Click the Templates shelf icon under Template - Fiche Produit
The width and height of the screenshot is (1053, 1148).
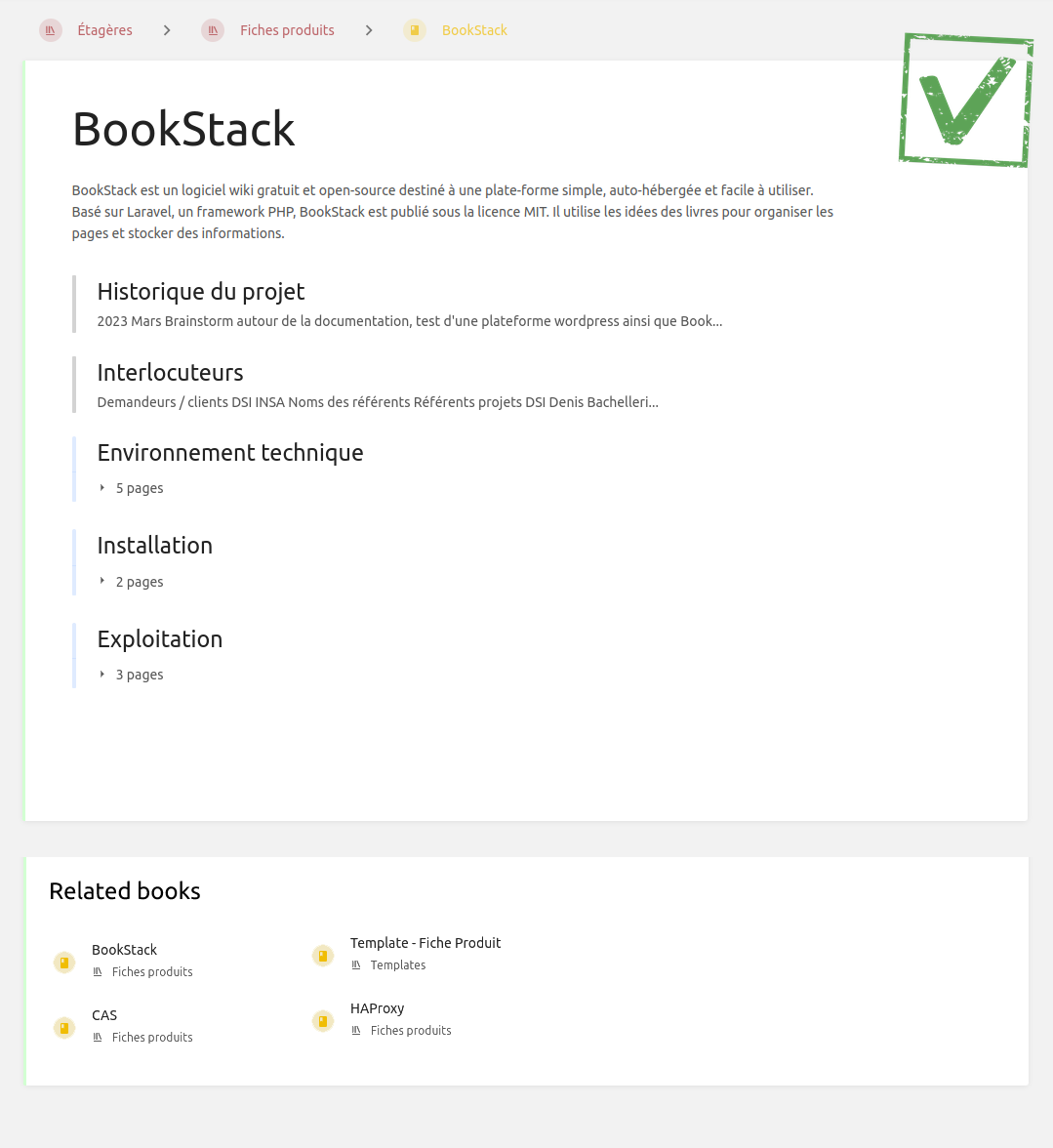click(x=355, y=964)
